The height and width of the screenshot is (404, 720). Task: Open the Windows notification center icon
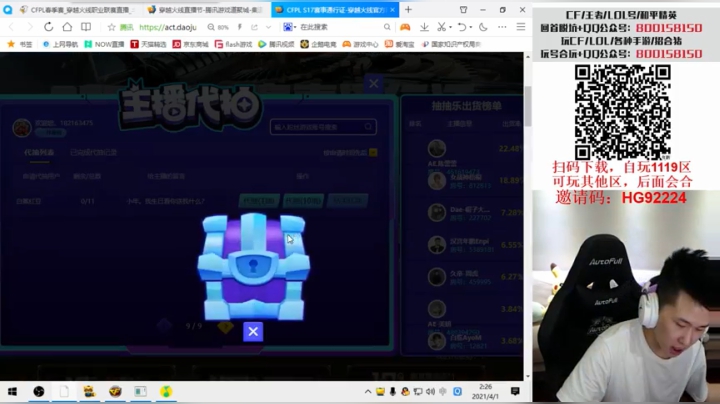coord(515,392)
